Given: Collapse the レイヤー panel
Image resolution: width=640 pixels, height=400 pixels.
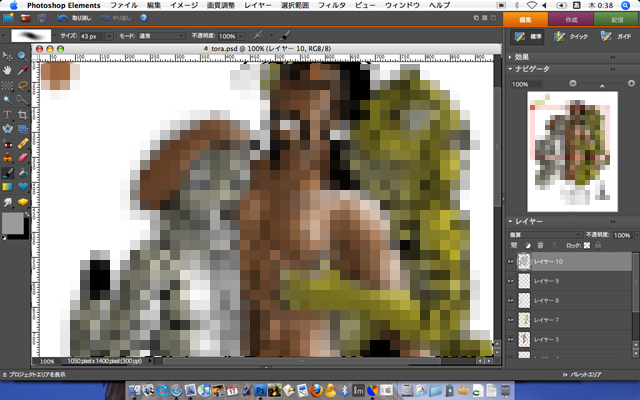Looking at the screenshot, I should click(510, 221).
